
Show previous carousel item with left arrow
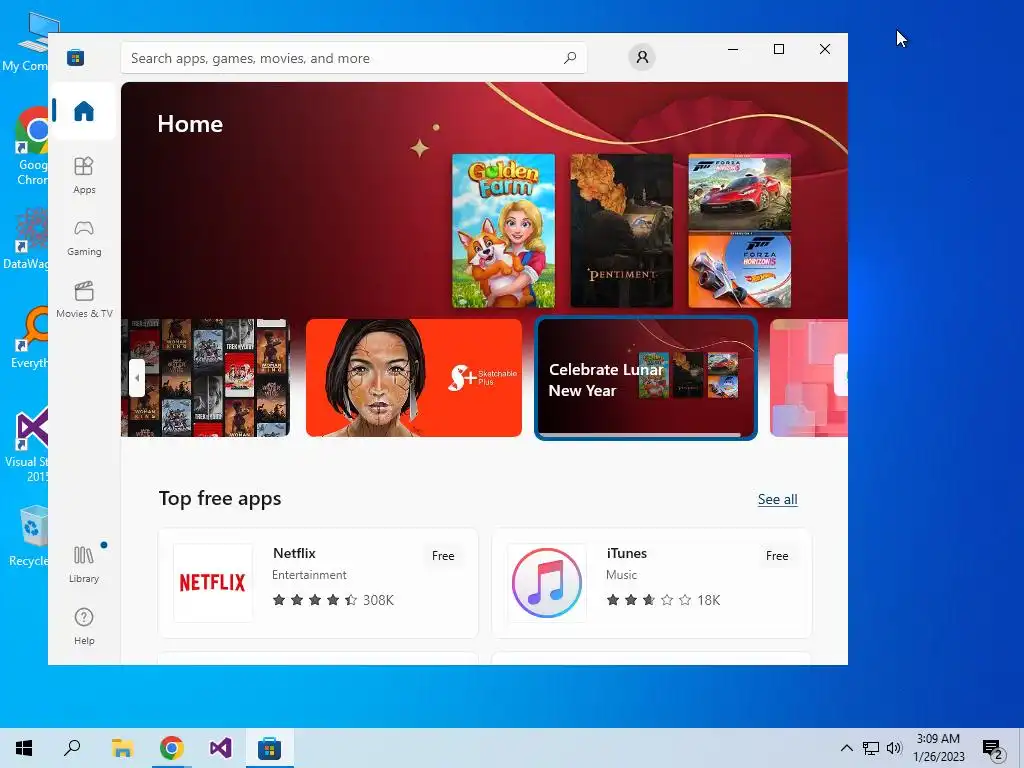(136, 377)
